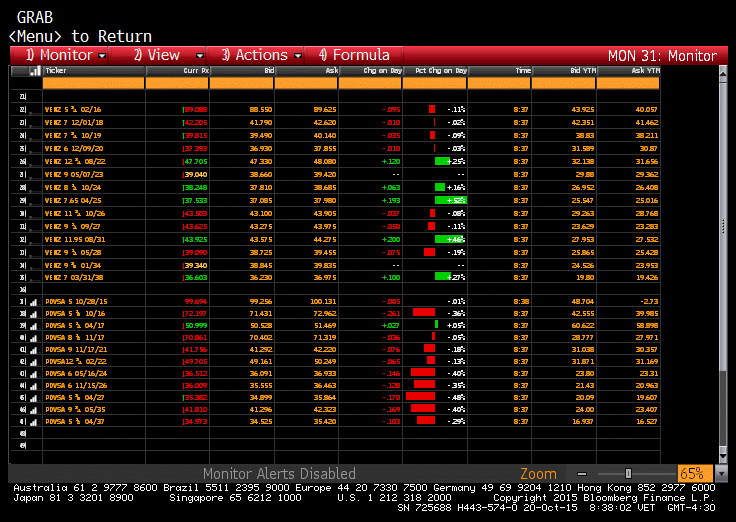Viewport: 736px width, 522px height.
Task: Select the VENZ 5 ¾ 02/16 ticker
Action: coord(73,109)
